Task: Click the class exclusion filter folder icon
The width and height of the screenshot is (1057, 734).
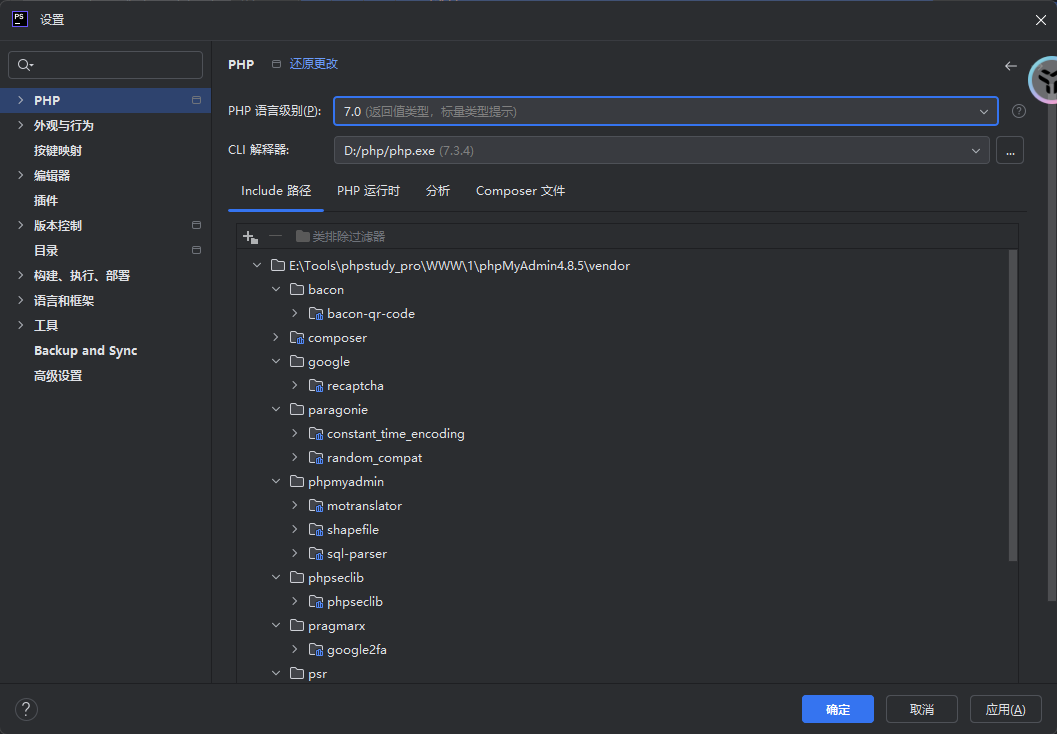Action: tap(303, 236)
